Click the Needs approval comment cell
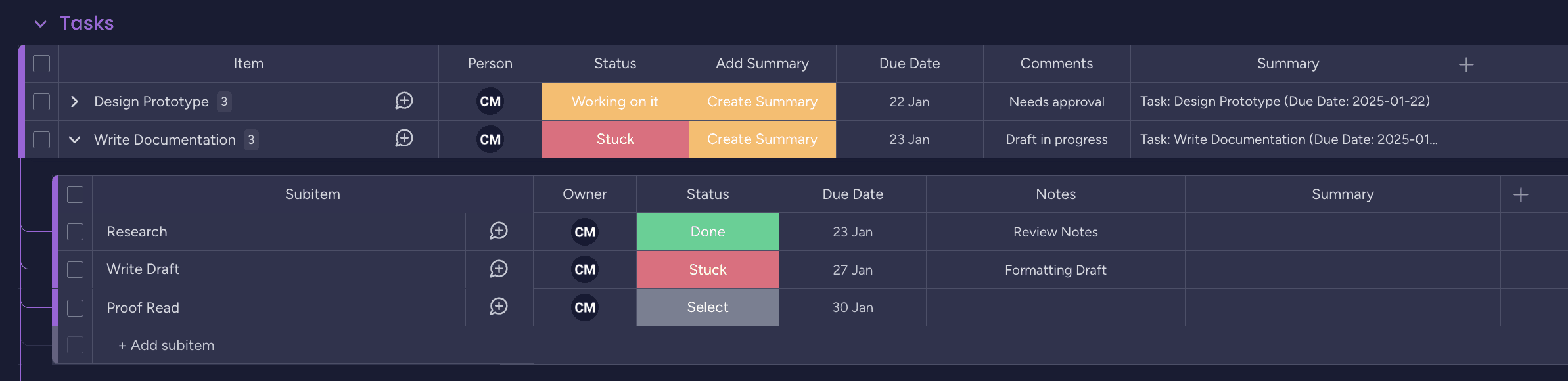Image resolution: width=1568 pixels, height=381 pixels. click(1056, 101)
